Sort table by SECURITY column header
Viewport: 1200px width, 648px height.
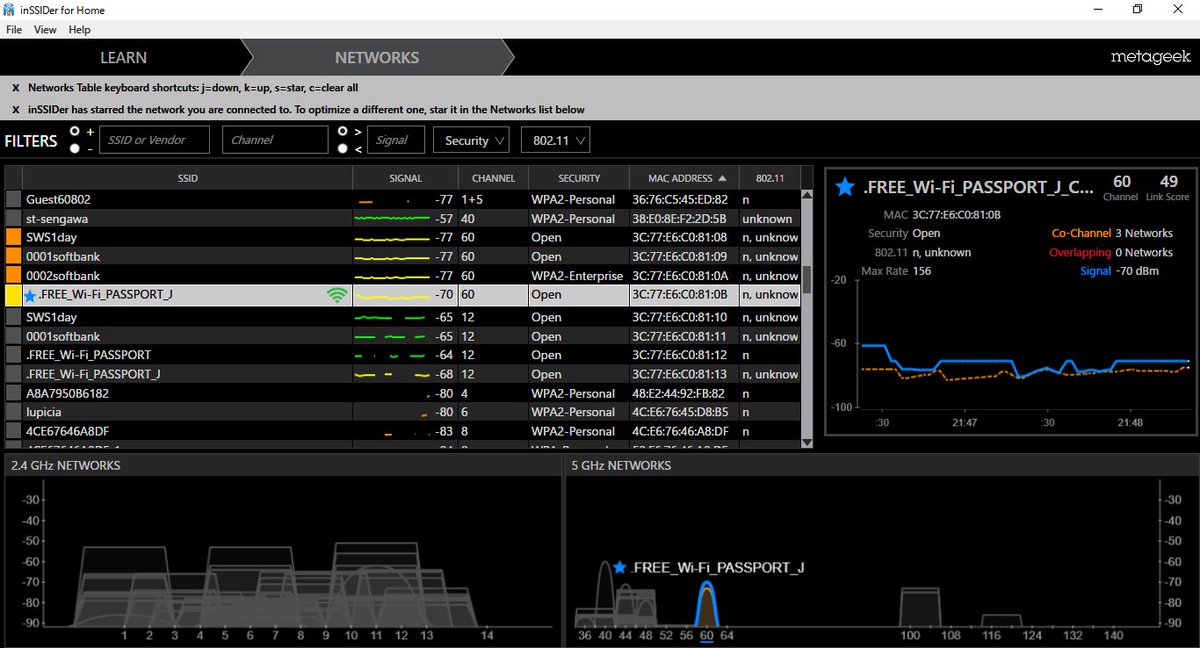pos(579,178)
